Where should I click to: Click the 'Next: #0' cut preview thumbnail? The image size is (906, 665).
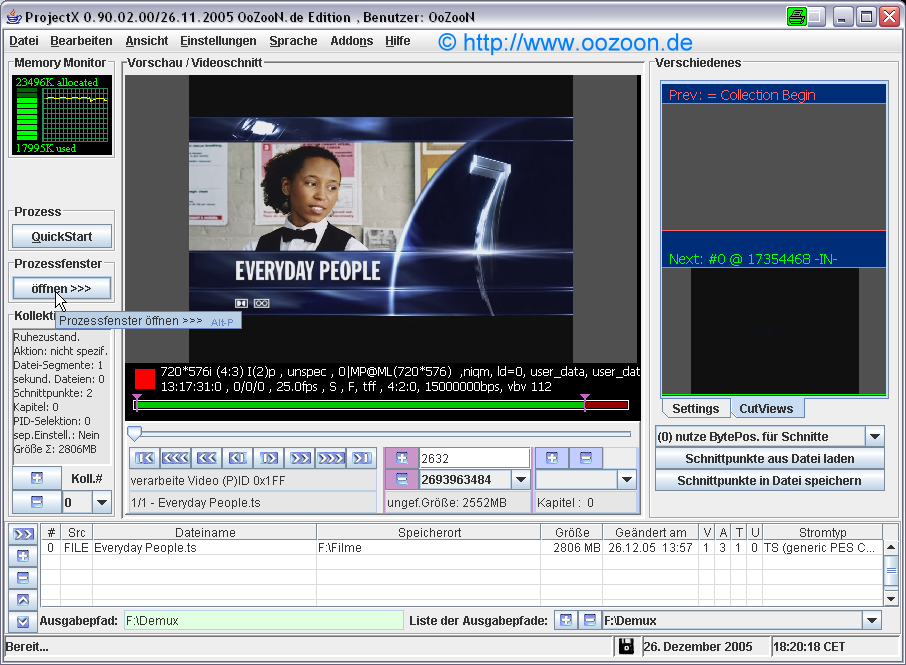774,332
